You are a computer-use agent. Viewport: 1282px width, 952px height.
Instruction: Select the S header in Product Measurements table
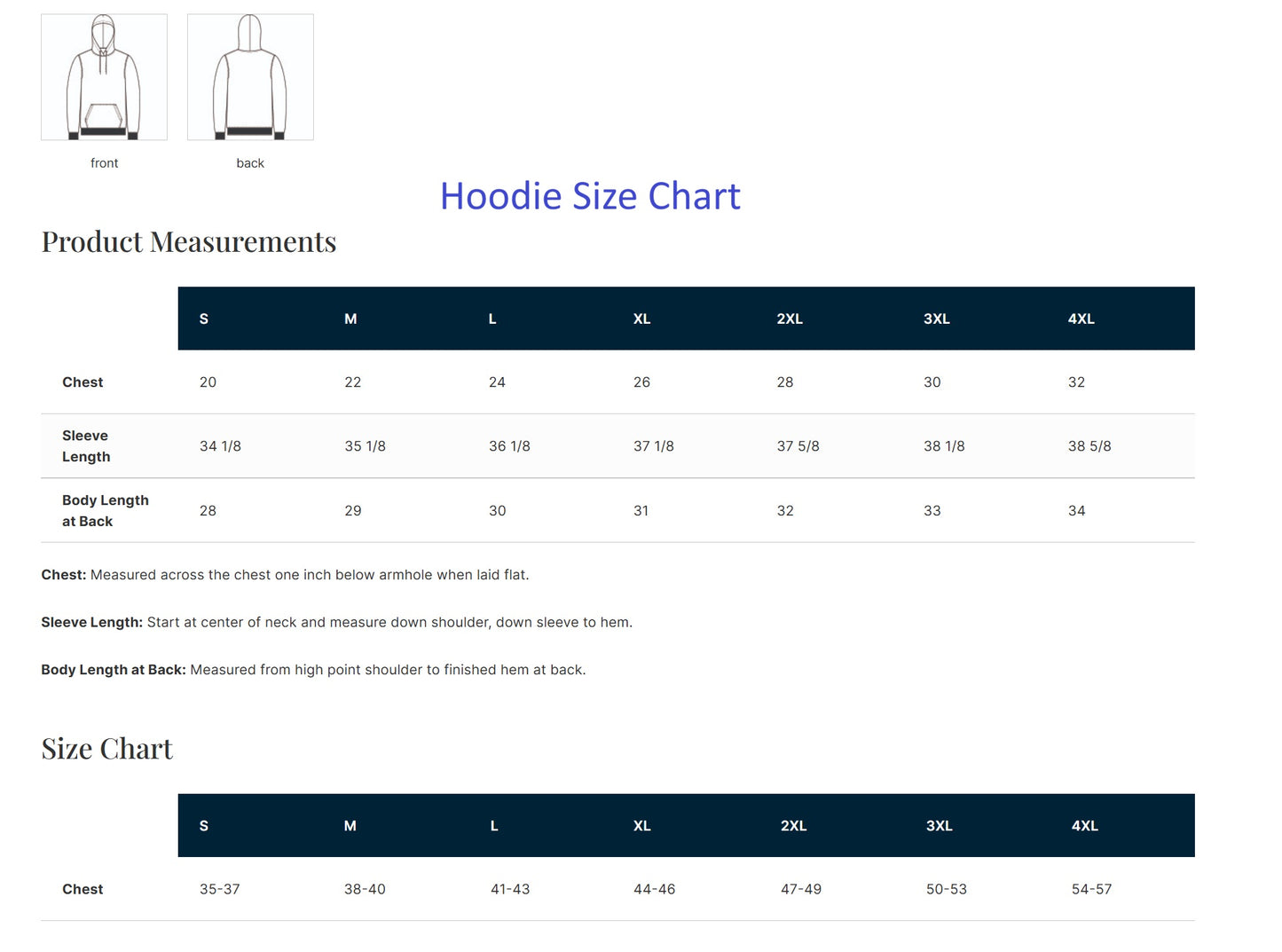(204, 319)
